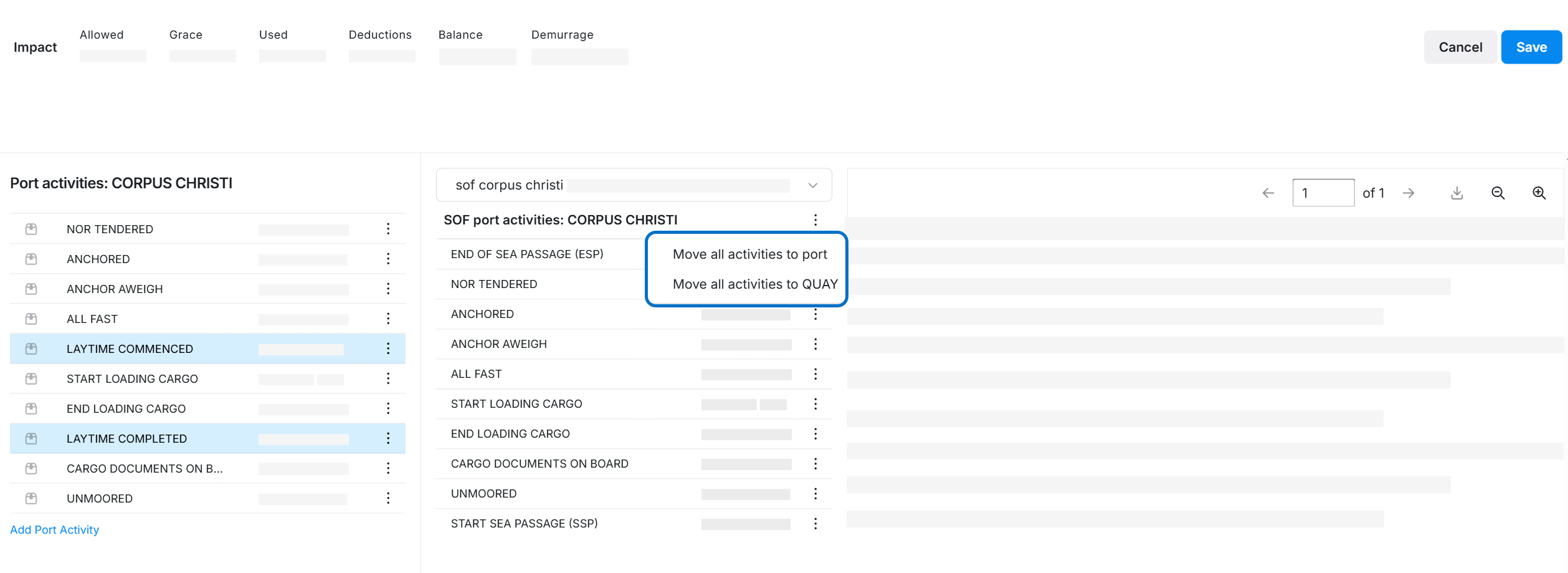Save the laytime changes
Image resolution: width=1568 pixels, height=573 pixels.
1531,47
